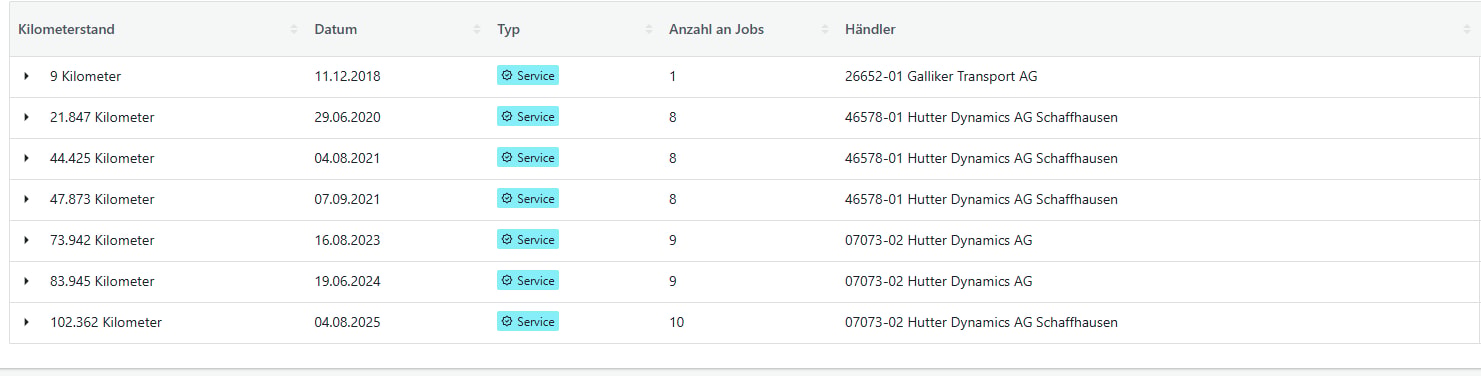Viewport: 1481px width, 376px height.
Task: Click job count 1 in 9 Kilometer row
Action: coord(673,76)
